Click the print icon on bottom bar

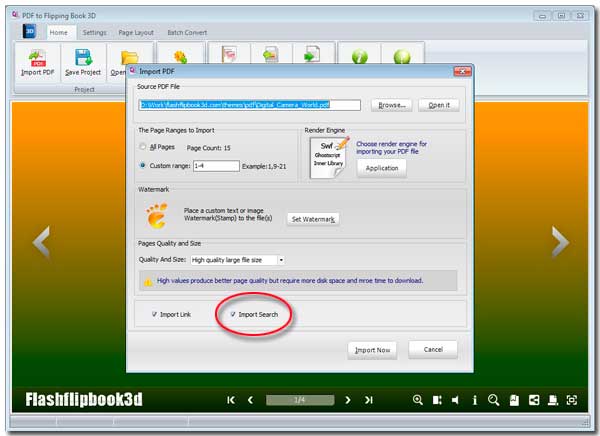[553, 400]
